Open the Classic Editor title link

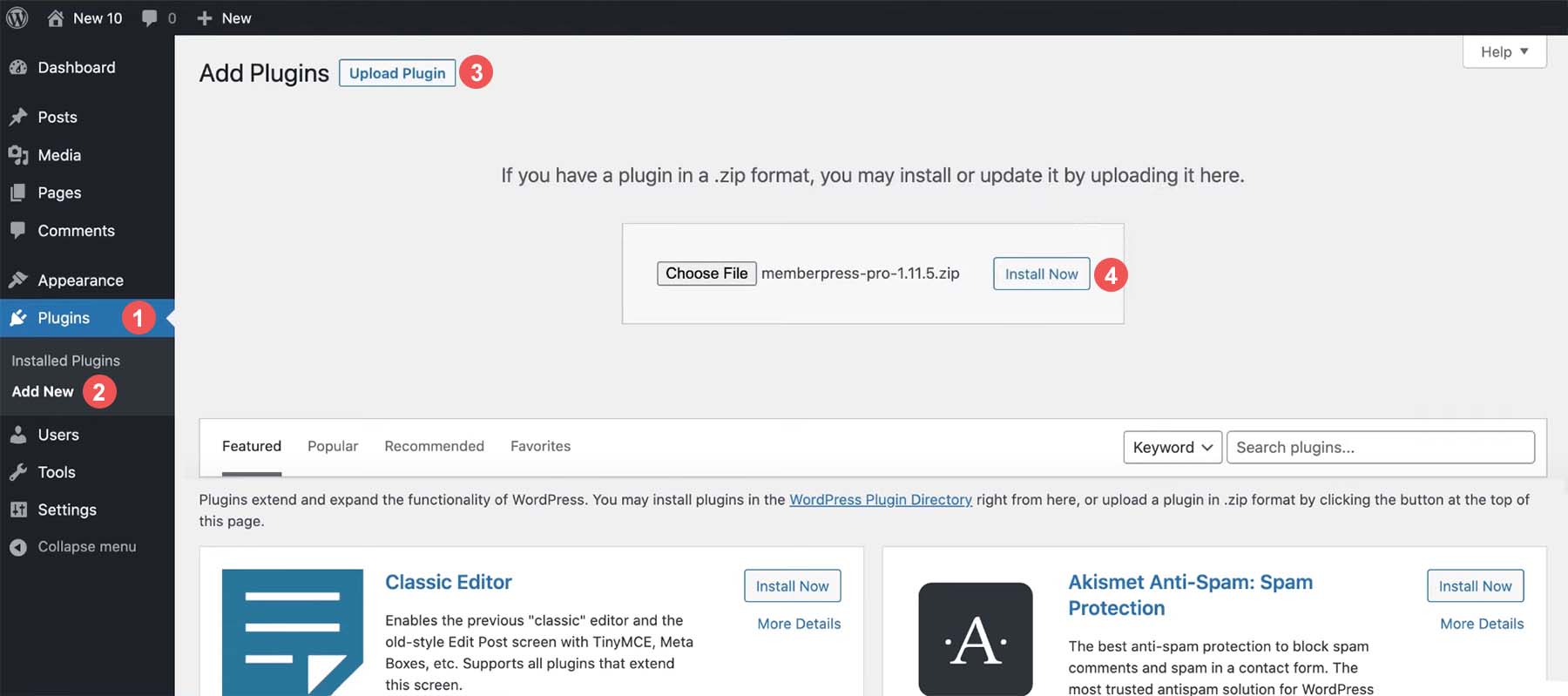pos(449,582)
